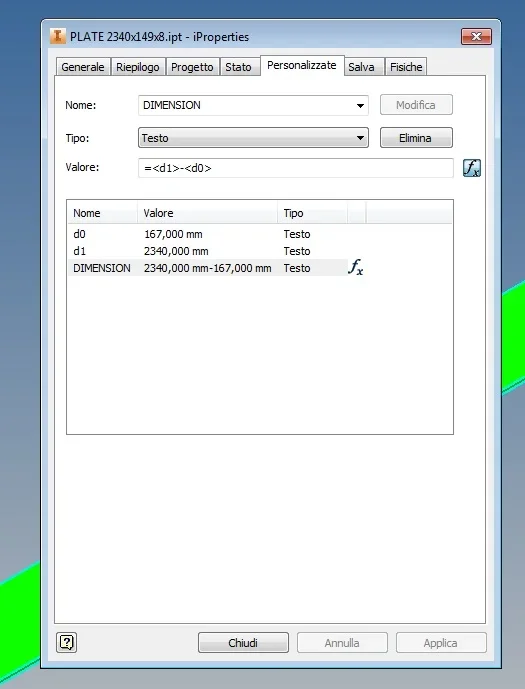Click Testo type in the d1 row
Image resolution: width=525 pixels, height=689 pixels.
tap(297, 251)
